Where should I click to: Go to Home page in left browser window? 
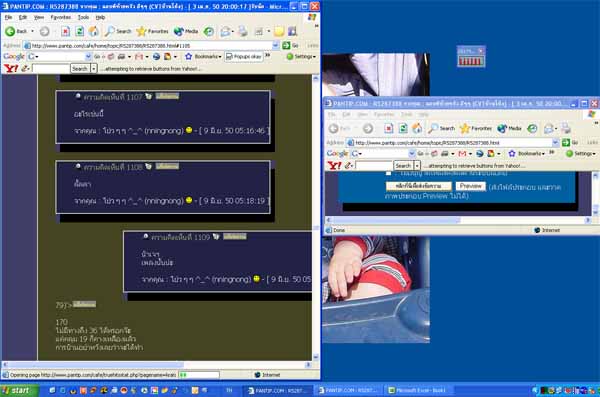pos(93,31)
